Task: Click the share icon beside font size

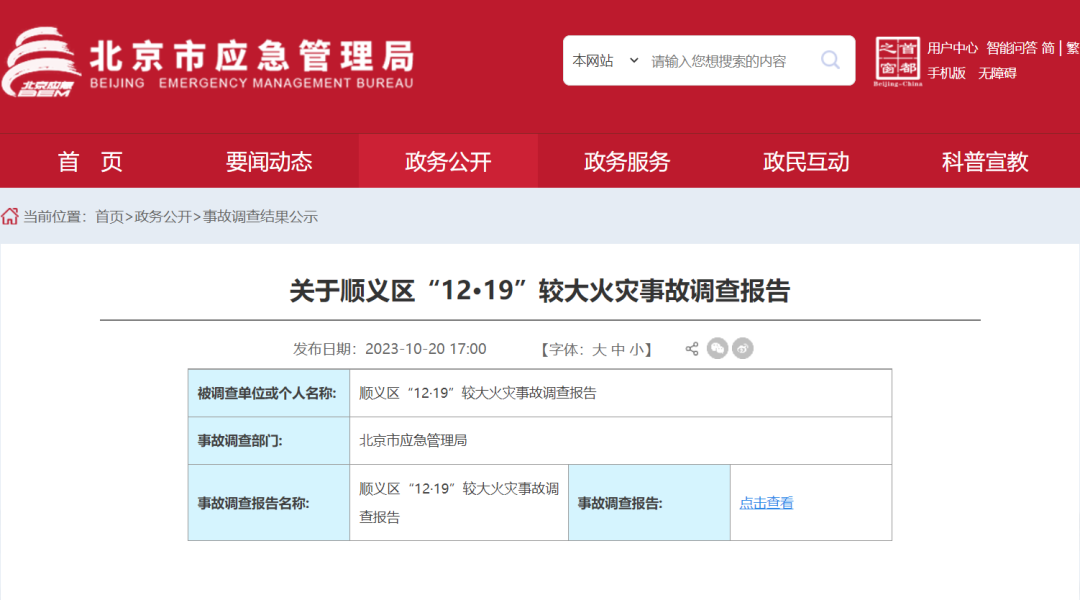Action: (x=692, y=349)
